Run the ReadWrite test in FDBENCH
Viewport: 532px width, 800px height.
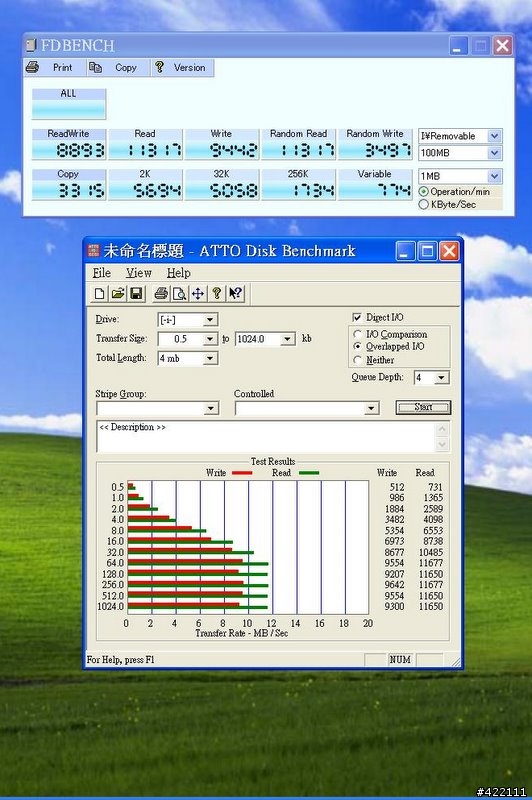pos(69,144)
